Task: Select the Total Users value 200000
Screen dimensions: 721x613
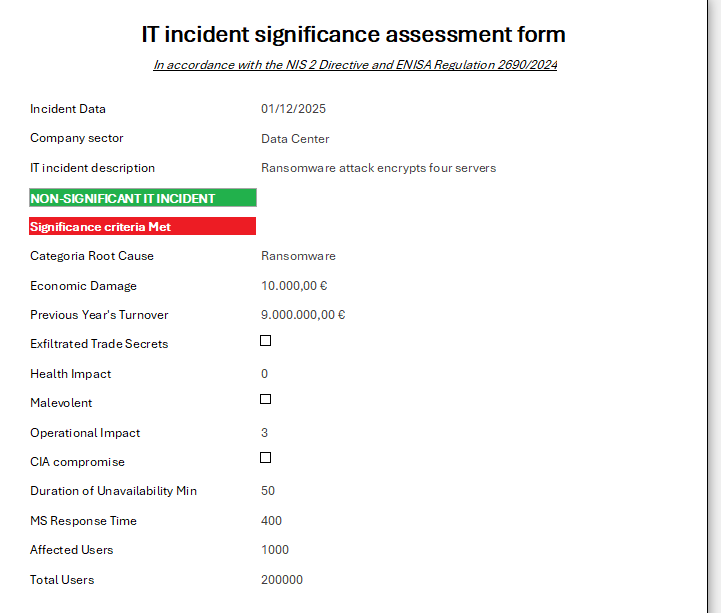Action: pos(282,580)
